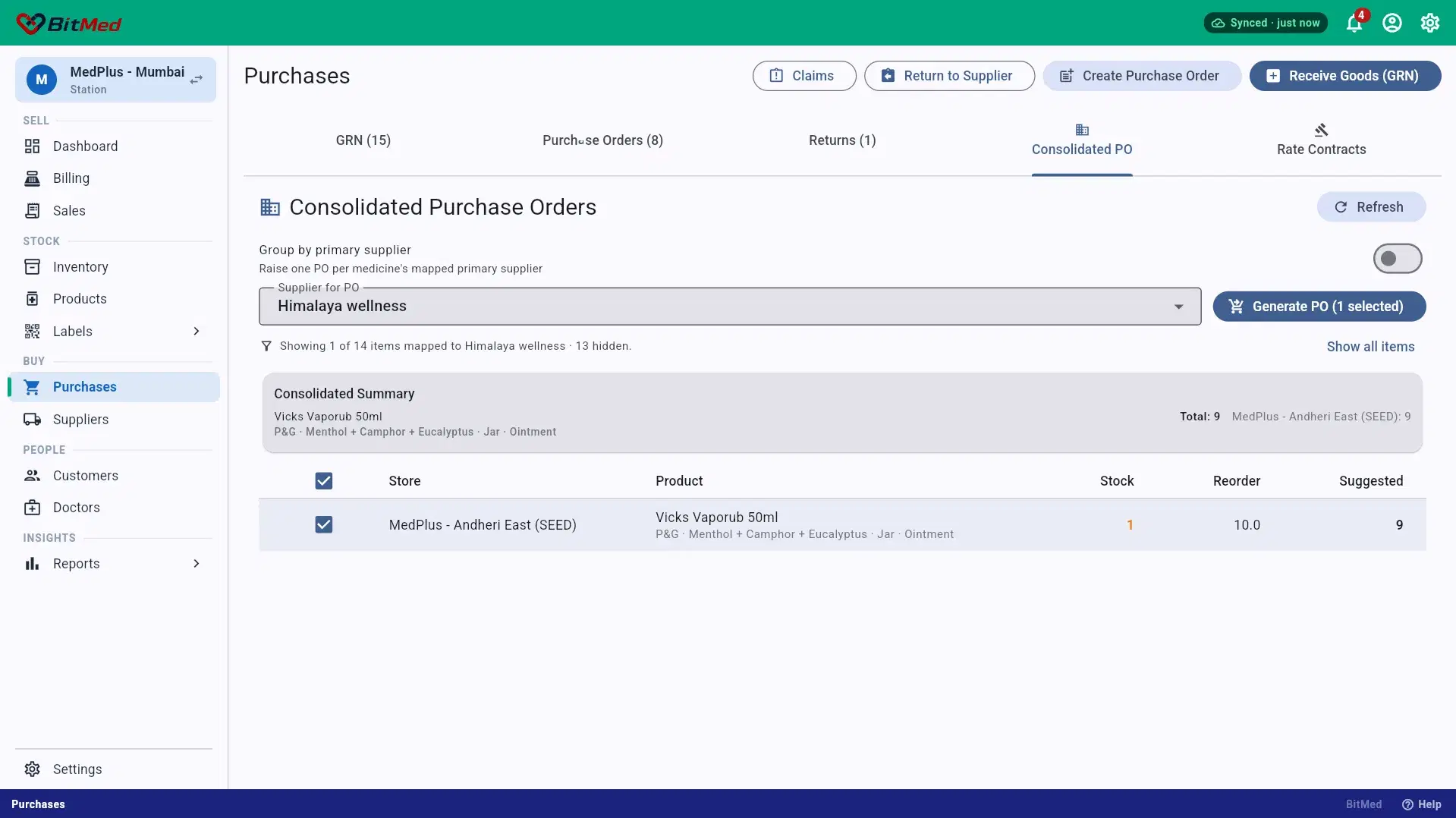Screen dimensions: 1456x818
Task: Click the Synced just now status pill
Action: tap(1266, 23)
